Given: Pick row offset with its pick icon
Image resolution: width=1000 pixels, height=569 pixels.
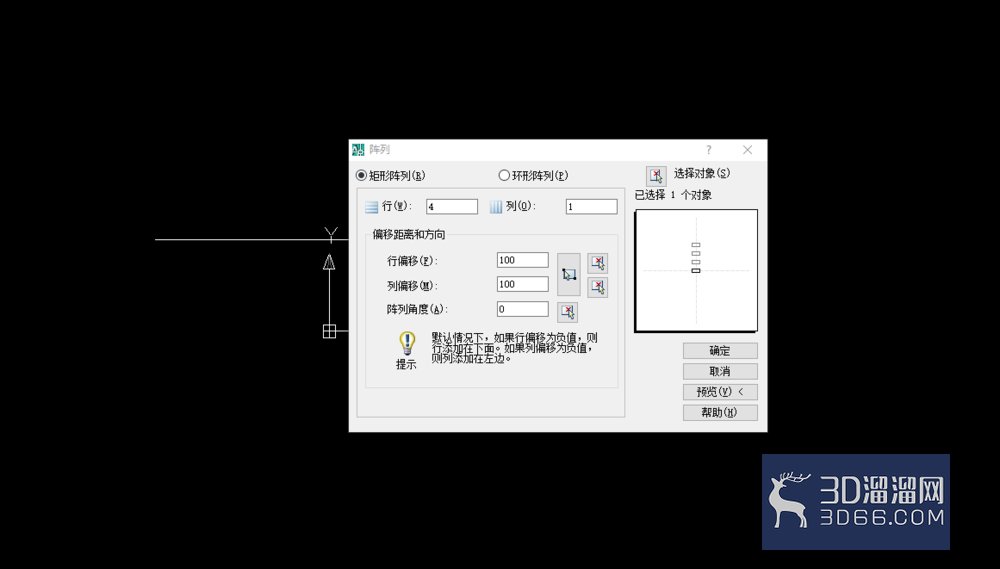Looking at the screenshot, I should coord(598,263).
